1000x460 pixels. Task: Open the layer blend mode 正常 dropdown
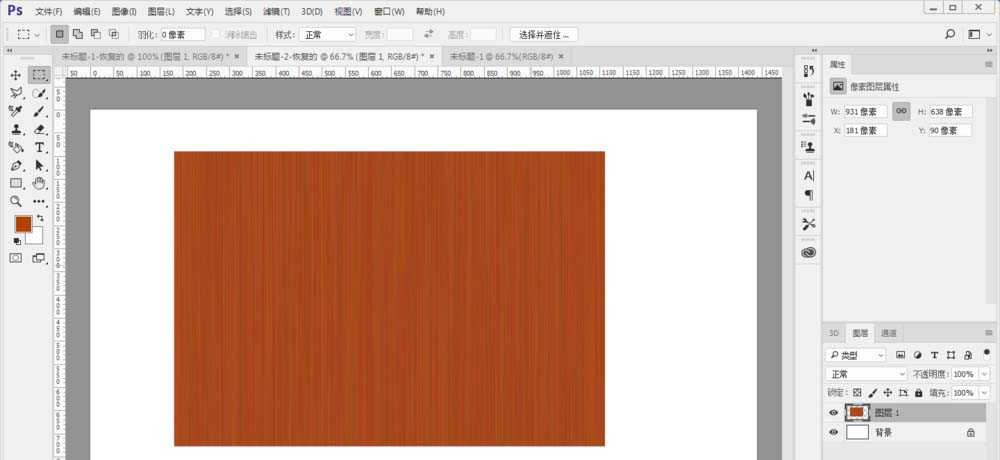[866, 374]
